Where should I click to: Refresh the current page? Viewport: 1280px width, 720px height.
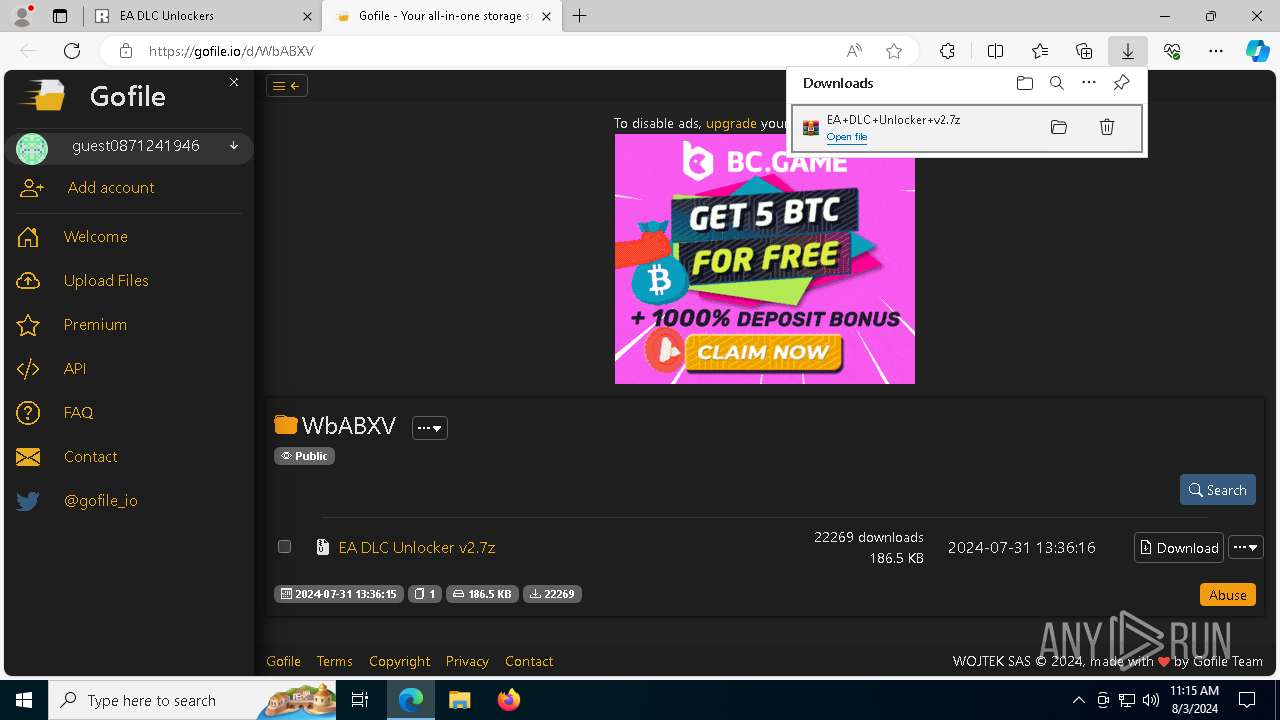[72, 51]
